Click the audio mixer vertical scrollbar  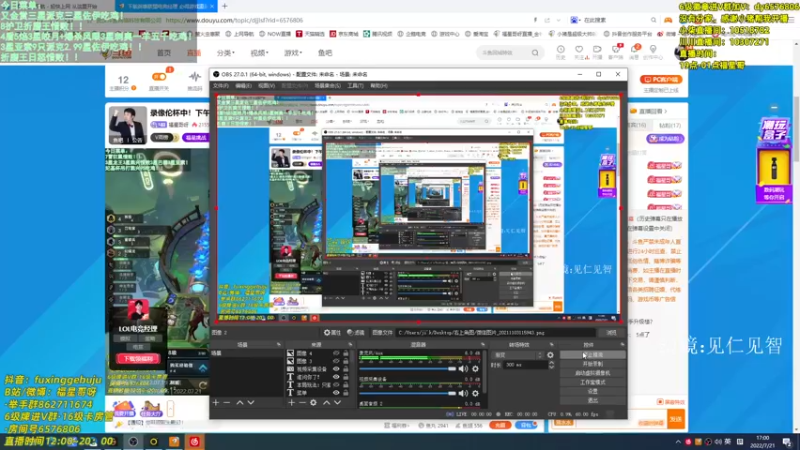(484, 372)
